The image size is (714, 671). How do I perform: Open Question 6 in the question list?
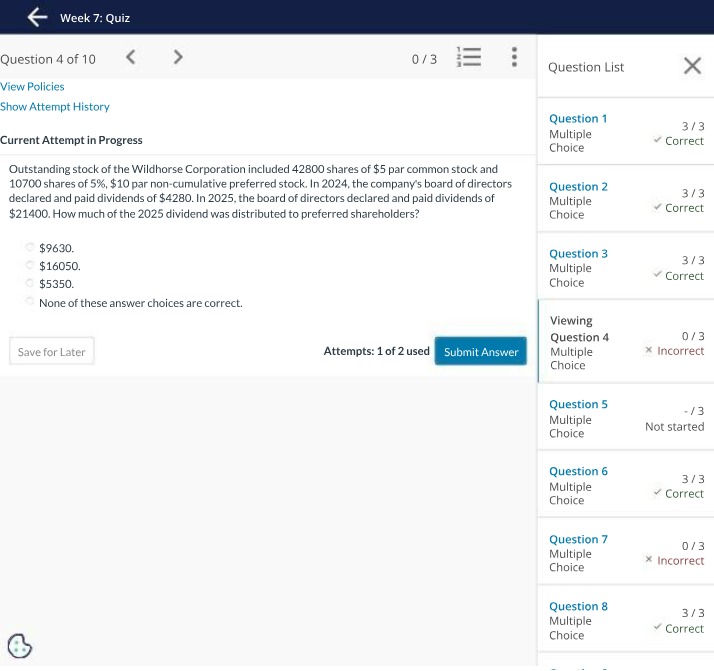pyautogui.click(x=578, y=471)
